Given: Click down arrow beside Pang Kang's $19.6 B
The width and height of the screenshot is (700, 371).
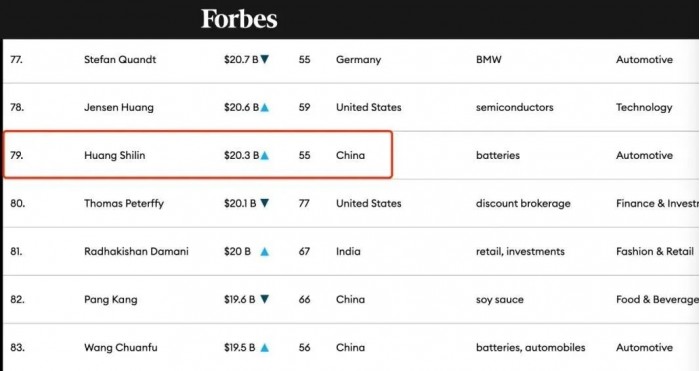Looking at the screenshot, I should [265, 299].
